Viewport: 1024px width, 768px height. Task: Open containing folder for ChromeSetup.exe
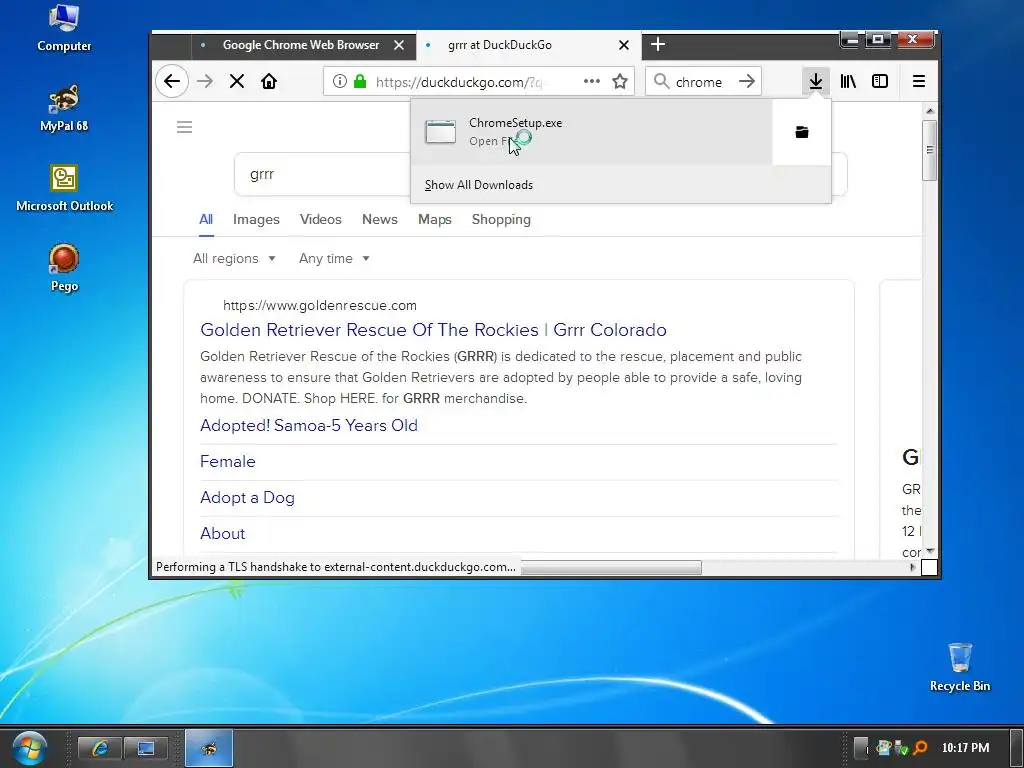802,133
